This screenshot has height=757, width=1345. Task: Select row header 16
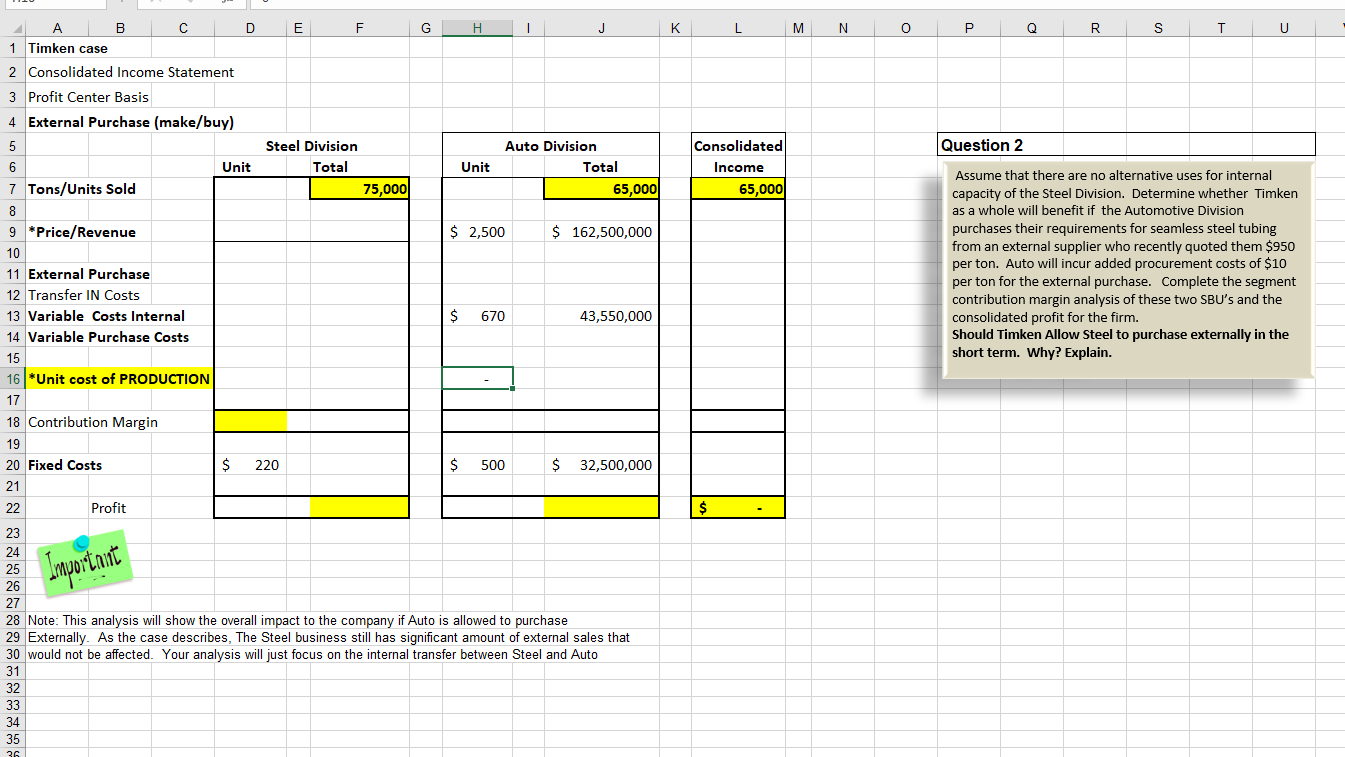coord(12,379)
